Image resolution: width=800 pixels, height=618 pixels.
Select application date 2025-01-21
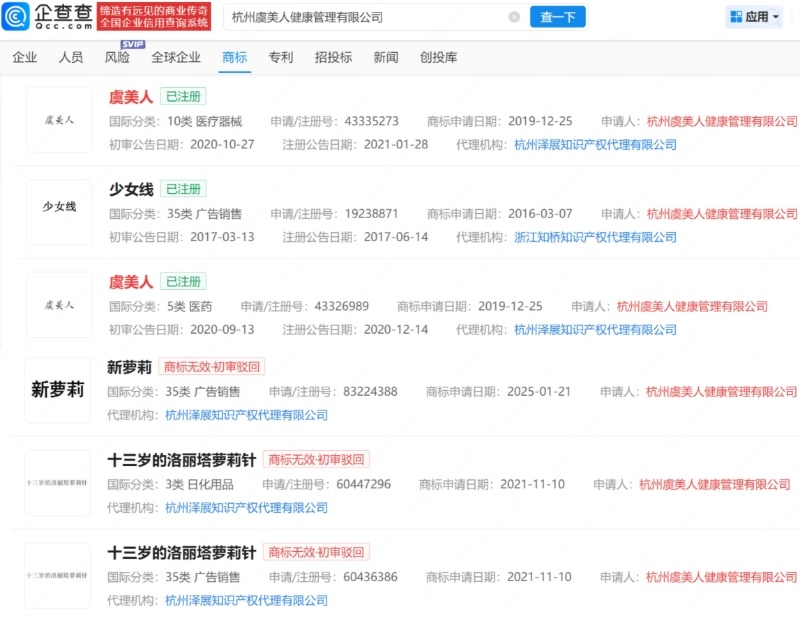[x=539, y=391]
